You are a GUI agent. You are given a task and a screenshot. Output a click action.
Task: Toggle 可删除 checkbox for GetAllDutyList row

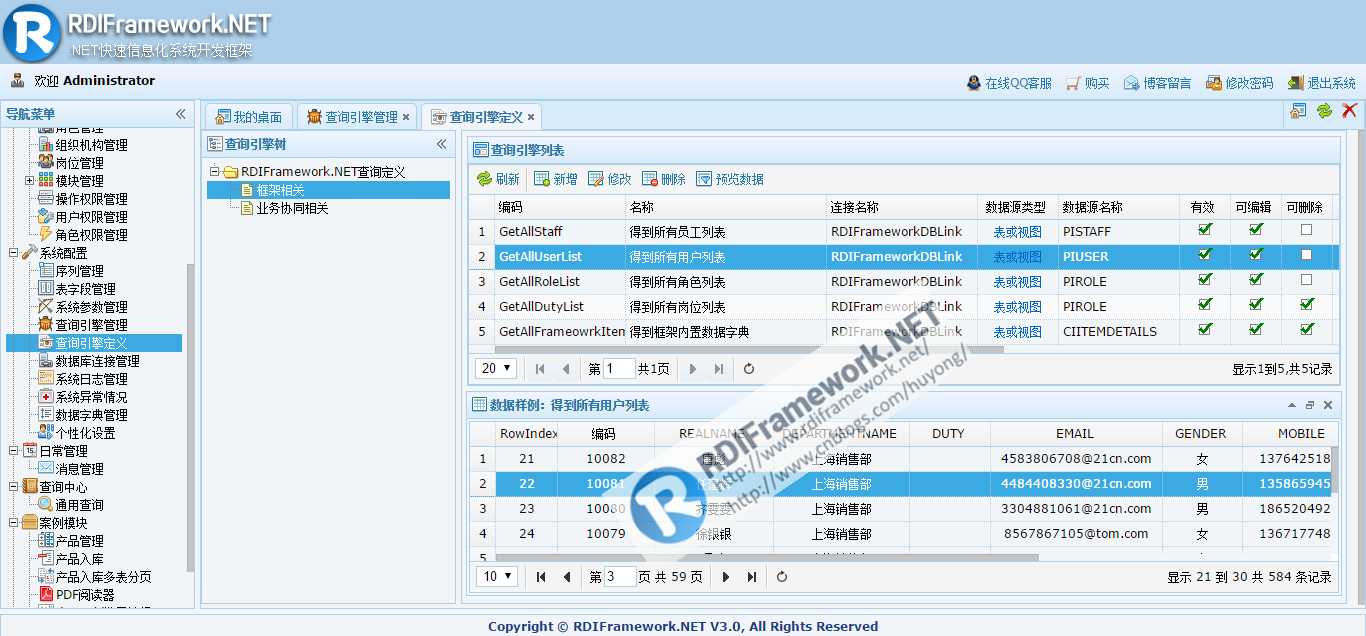tap(1306, 305)
